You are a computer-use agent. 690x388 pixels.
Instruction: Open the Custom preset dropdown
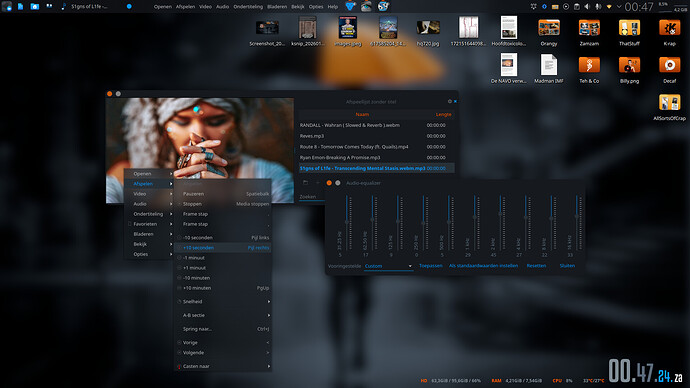389,266
